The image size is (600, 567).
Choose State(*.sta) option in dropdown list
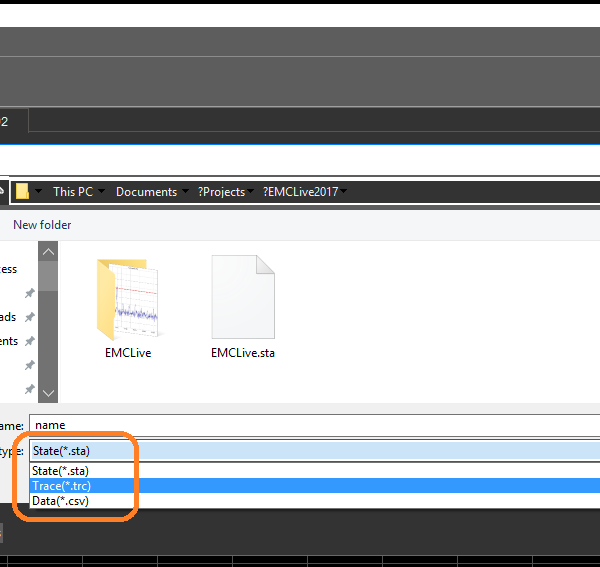click(x=60, y=471)
